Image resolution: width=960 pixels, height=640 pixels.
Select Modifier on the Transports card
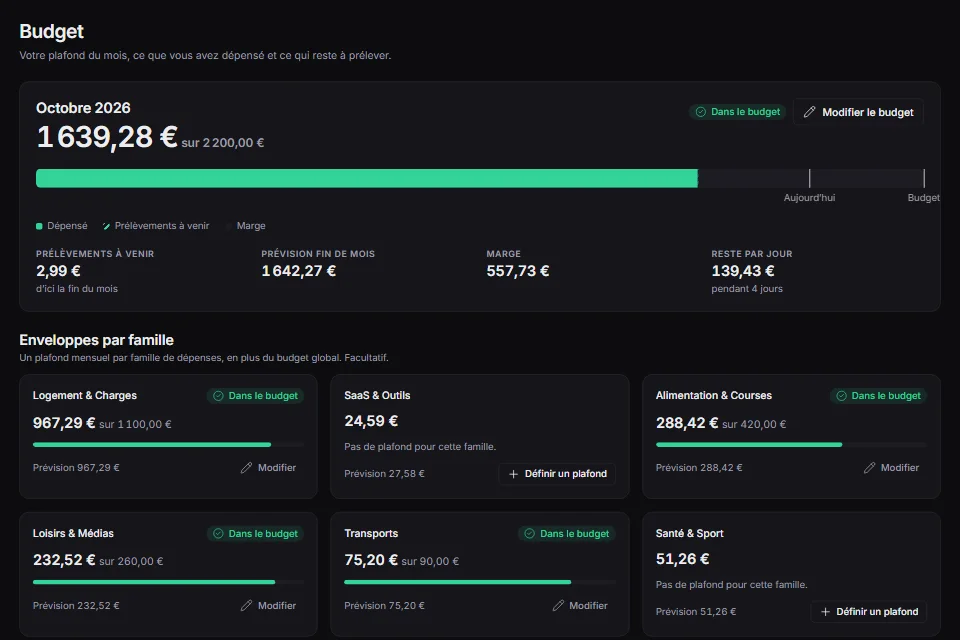point(580,606)
